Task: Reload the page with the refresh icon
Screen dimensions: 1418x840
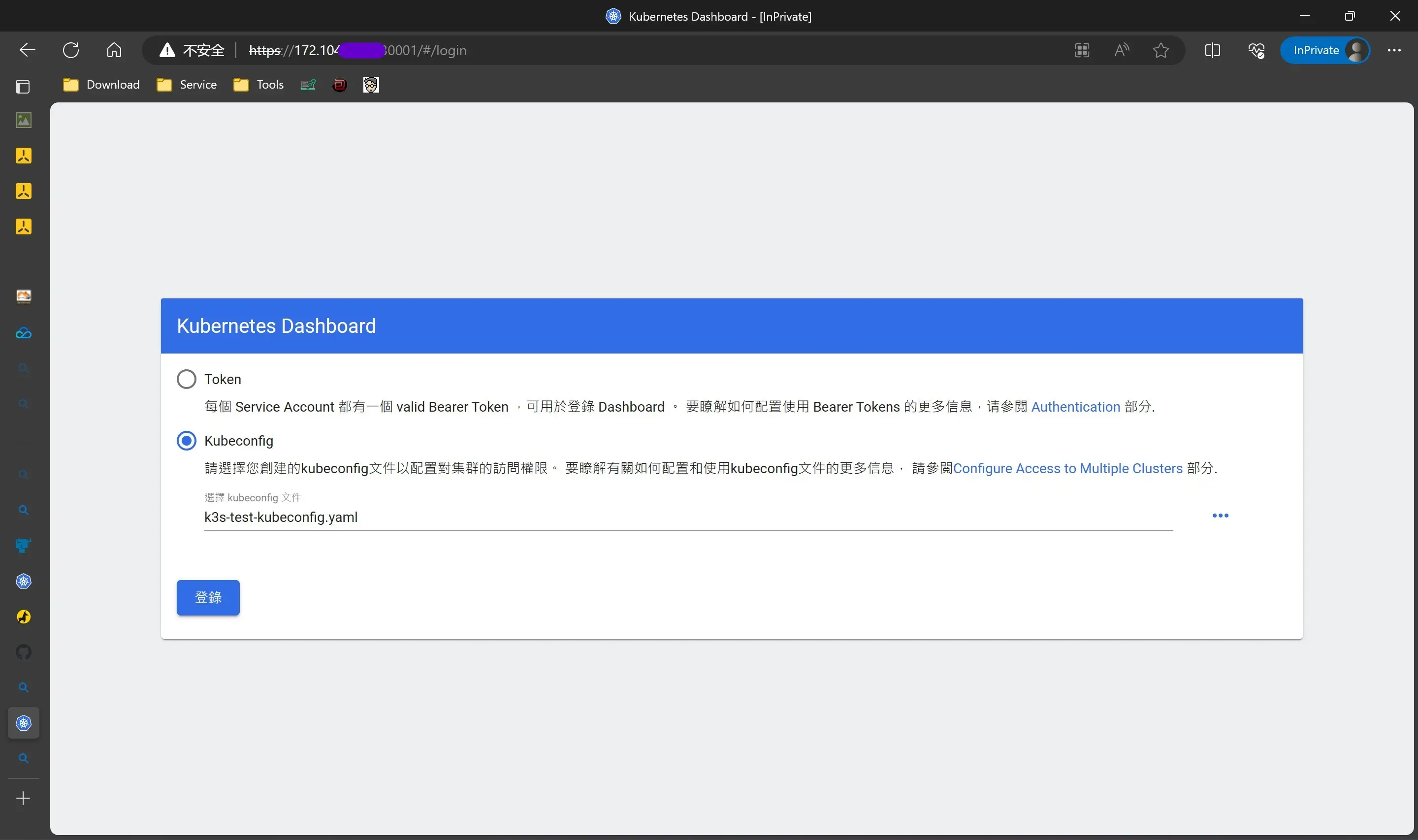Action: (x=71, y=50)
